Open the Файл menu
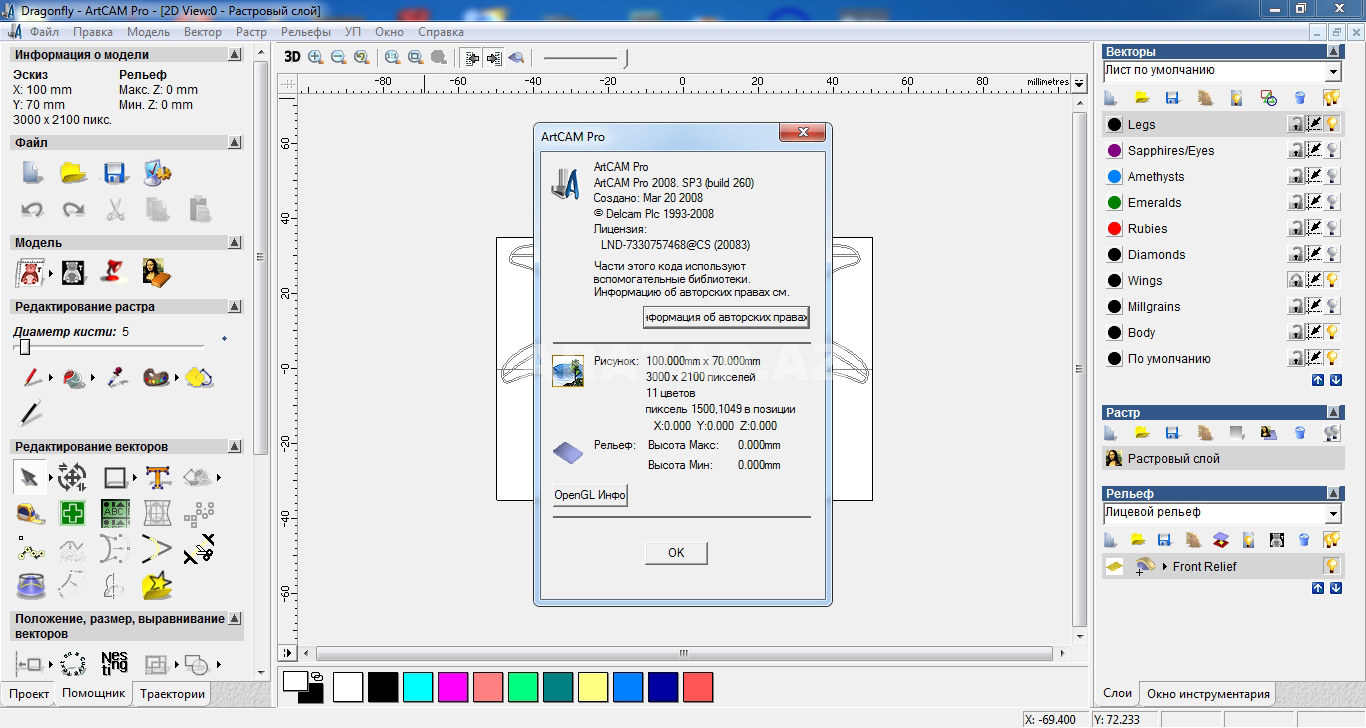Screen dimensions: 1366x728 (x=45, y=32)
